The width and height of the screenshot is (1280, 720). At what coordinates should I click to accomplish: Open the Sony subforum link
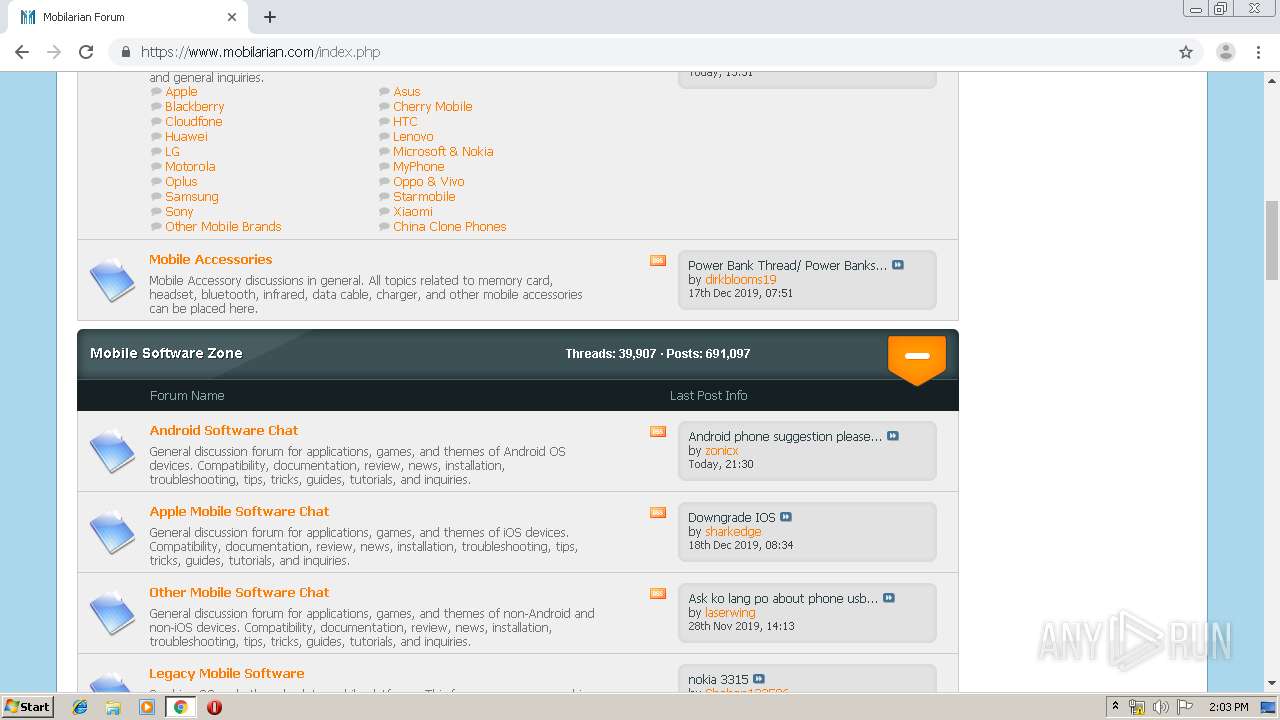click(179, 211)
